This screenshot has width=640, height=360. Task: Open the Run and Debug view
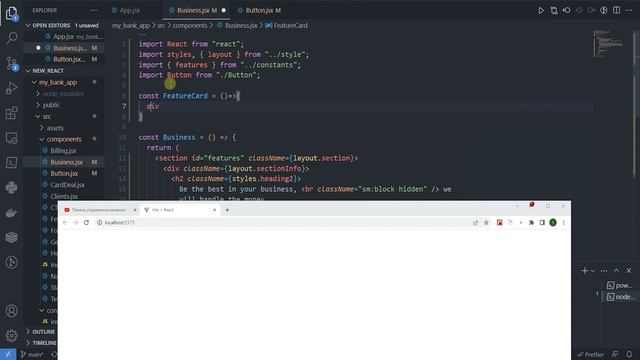coord(11,88)
